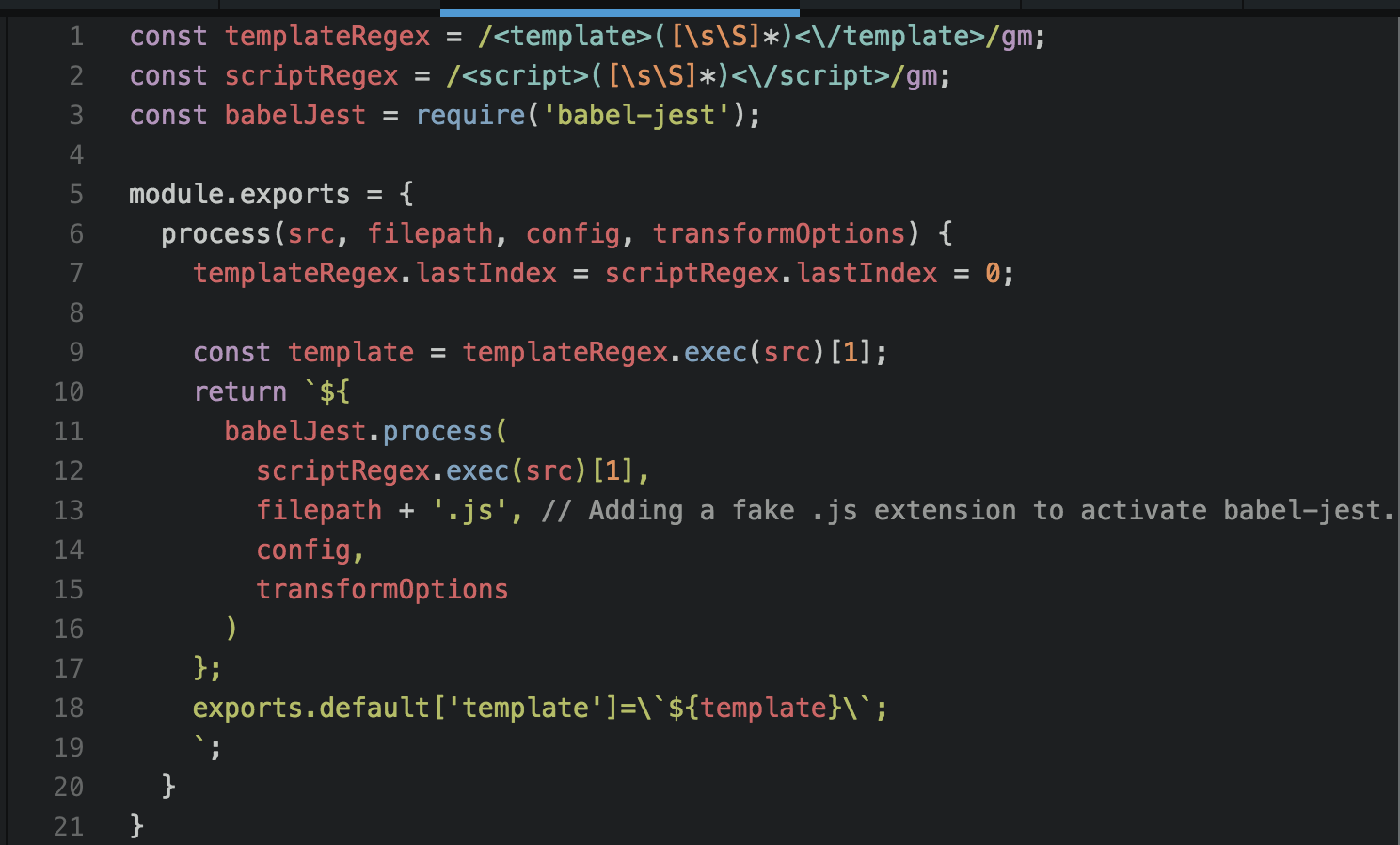Click templateRegex.lastIndex on line 7
This screenshot has width=1400, height=845.
374,274
